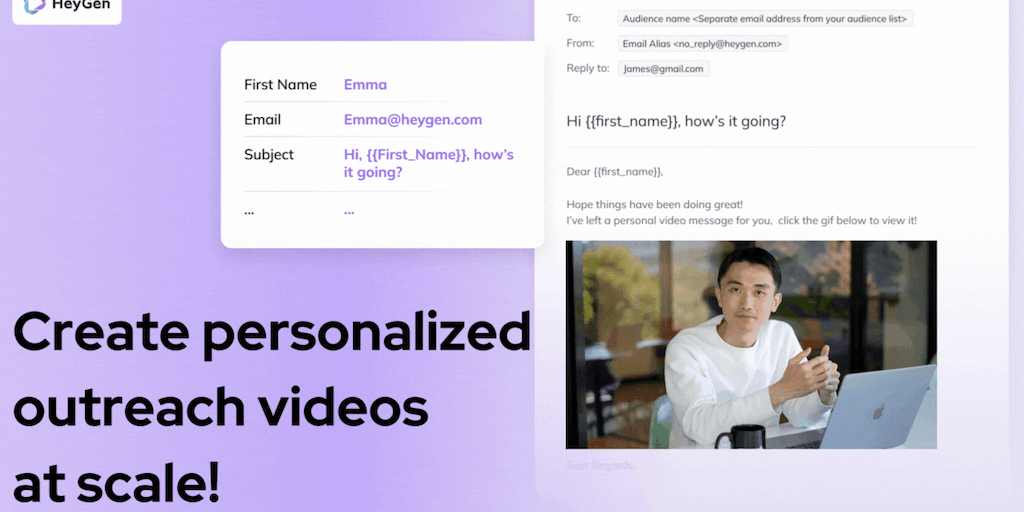Click the Reply to James@gmail.com chip

[x=663, y=69]
